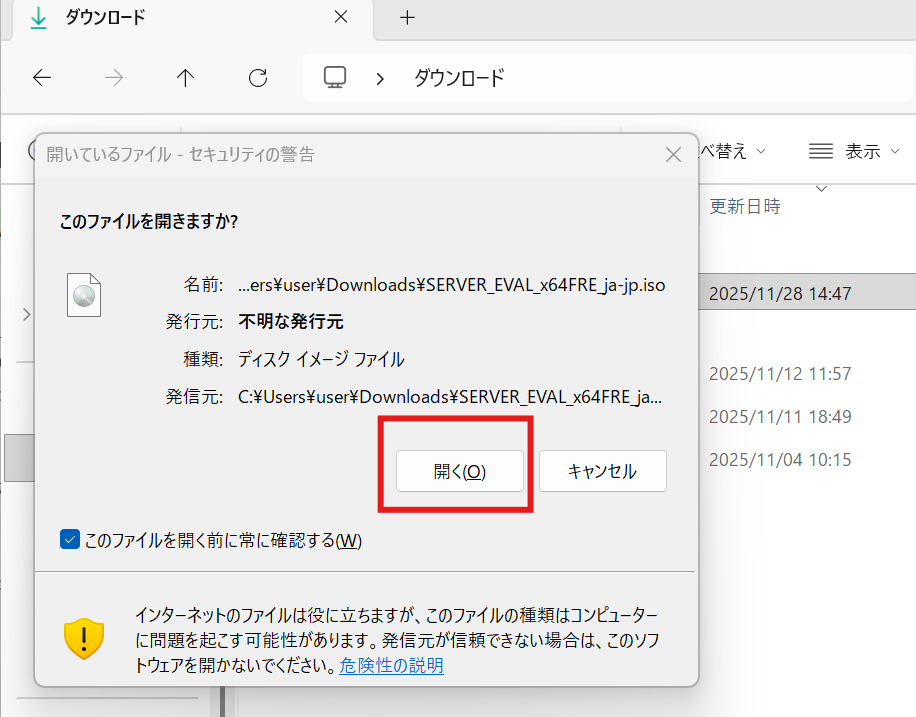The image size is (916, 717).
Task: Go back in Explorer navigation
Action: pyautogui.click(x=42, y=78)
